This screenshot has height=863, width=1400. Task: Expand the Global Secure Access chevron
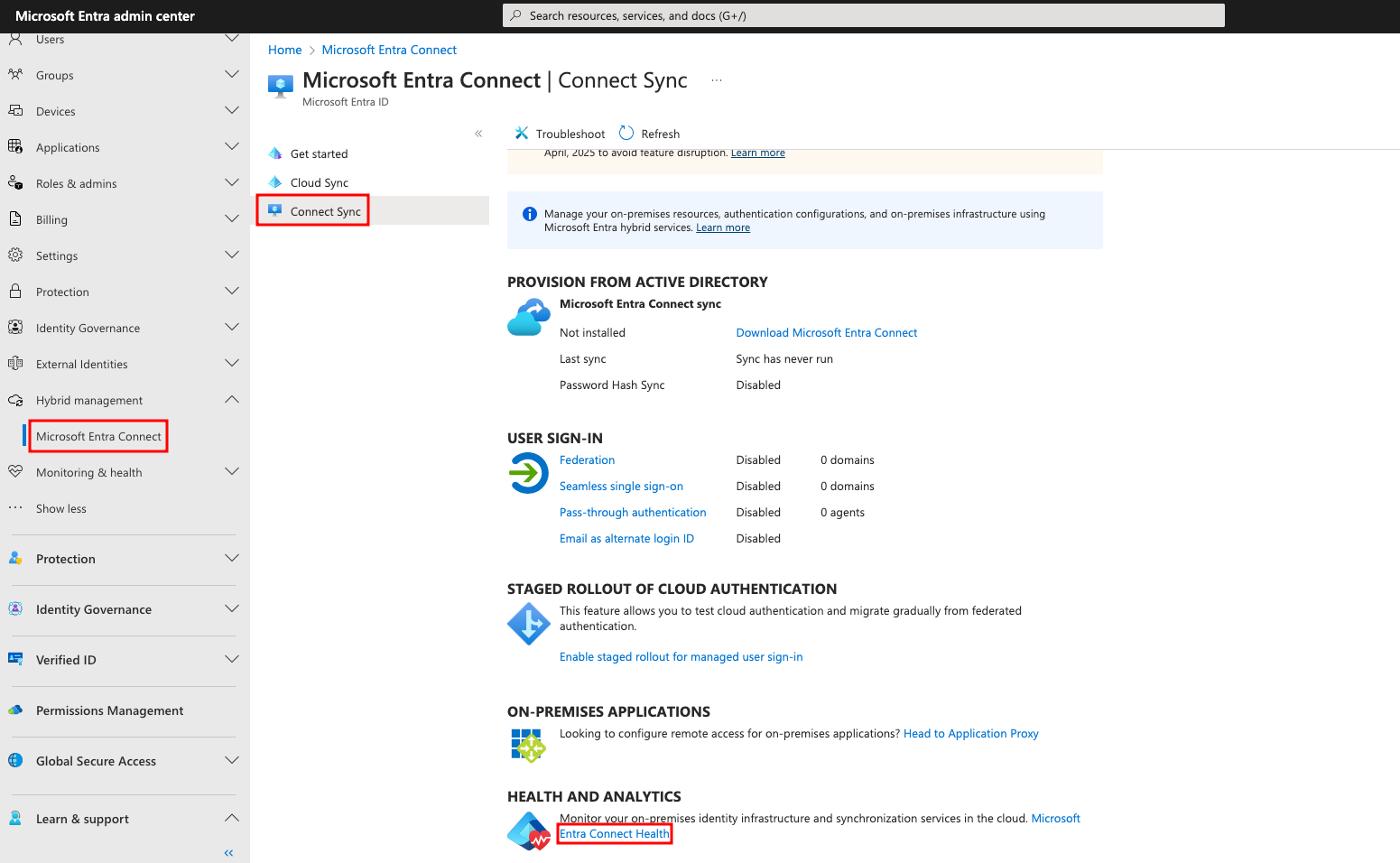point(232,760)
